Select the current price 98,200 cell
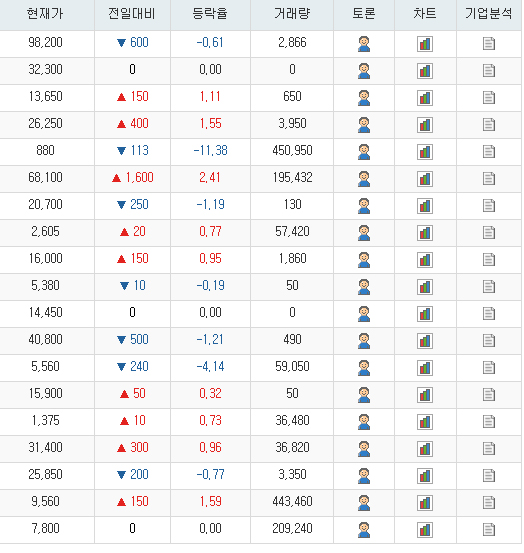The height and width of the screenshot is (553, 524). point(45,43)
